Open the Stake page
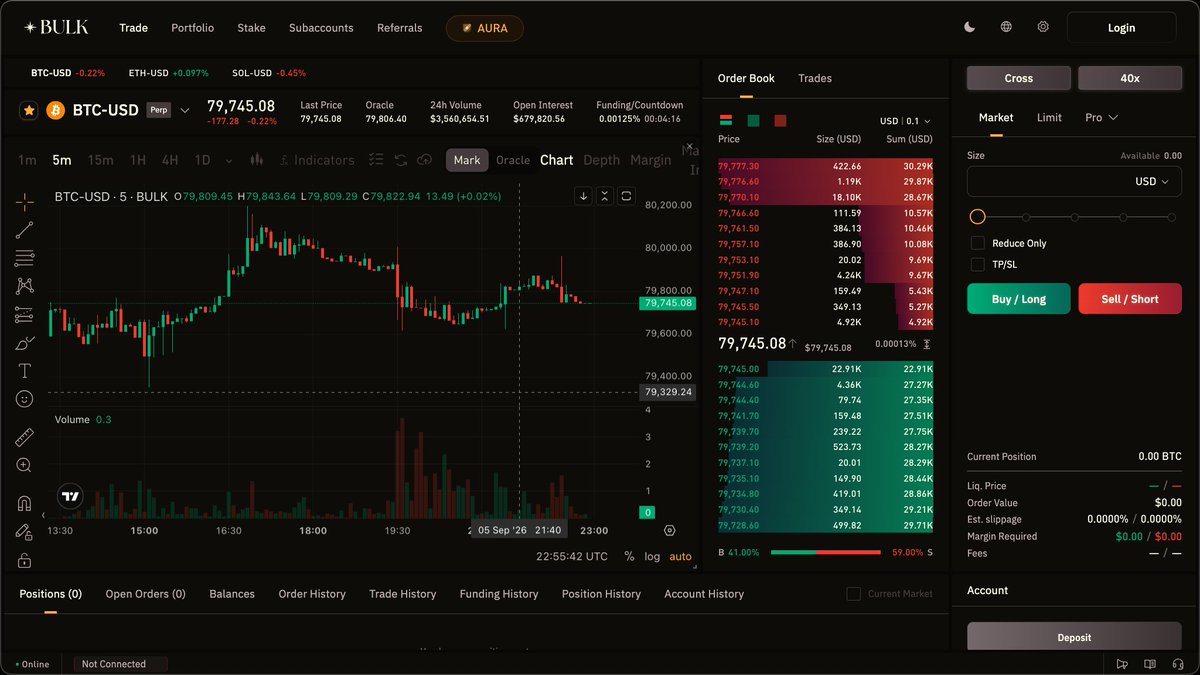 pos(251,28)
